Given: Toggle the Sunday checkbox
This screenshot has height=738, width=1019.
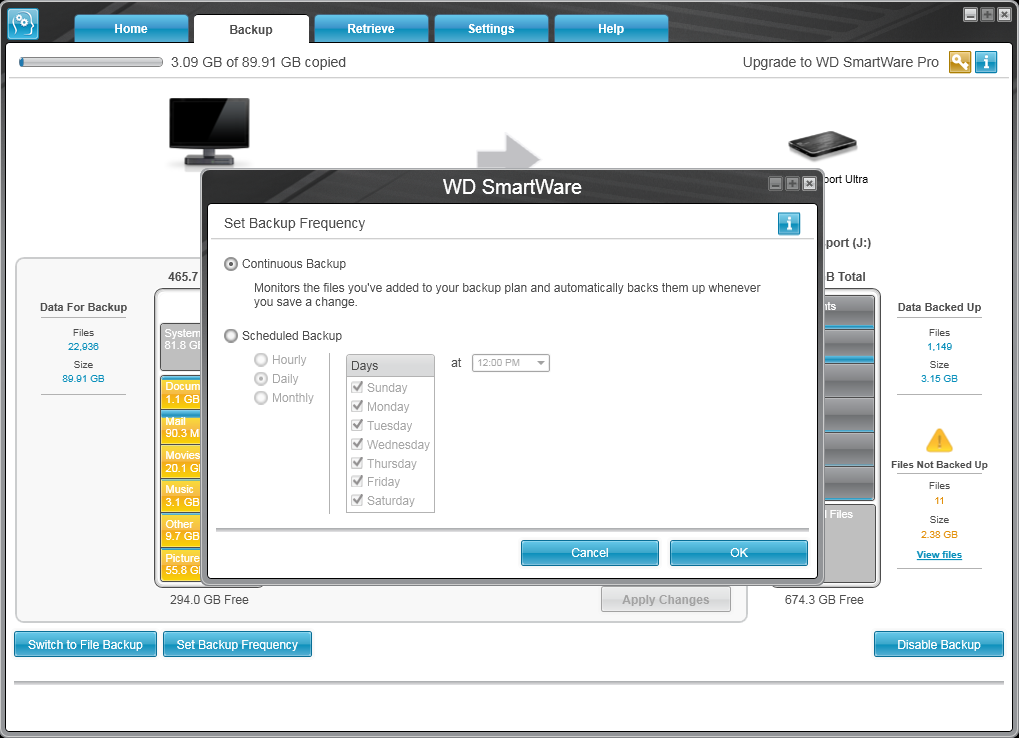Looking at the screenshot, I should tap(357, 387).
